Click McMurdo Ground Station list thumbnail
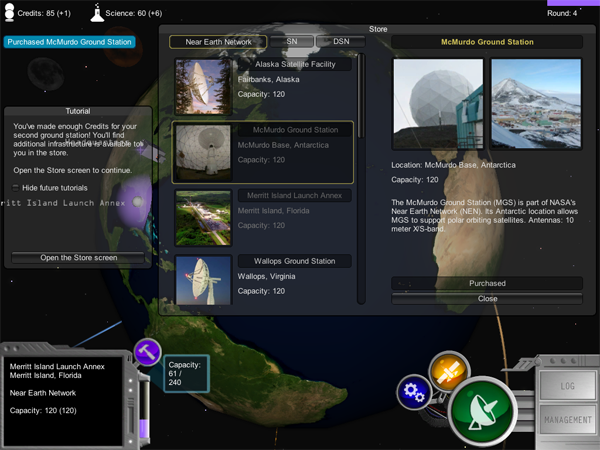The image size is (600, 450). [203, 152]
